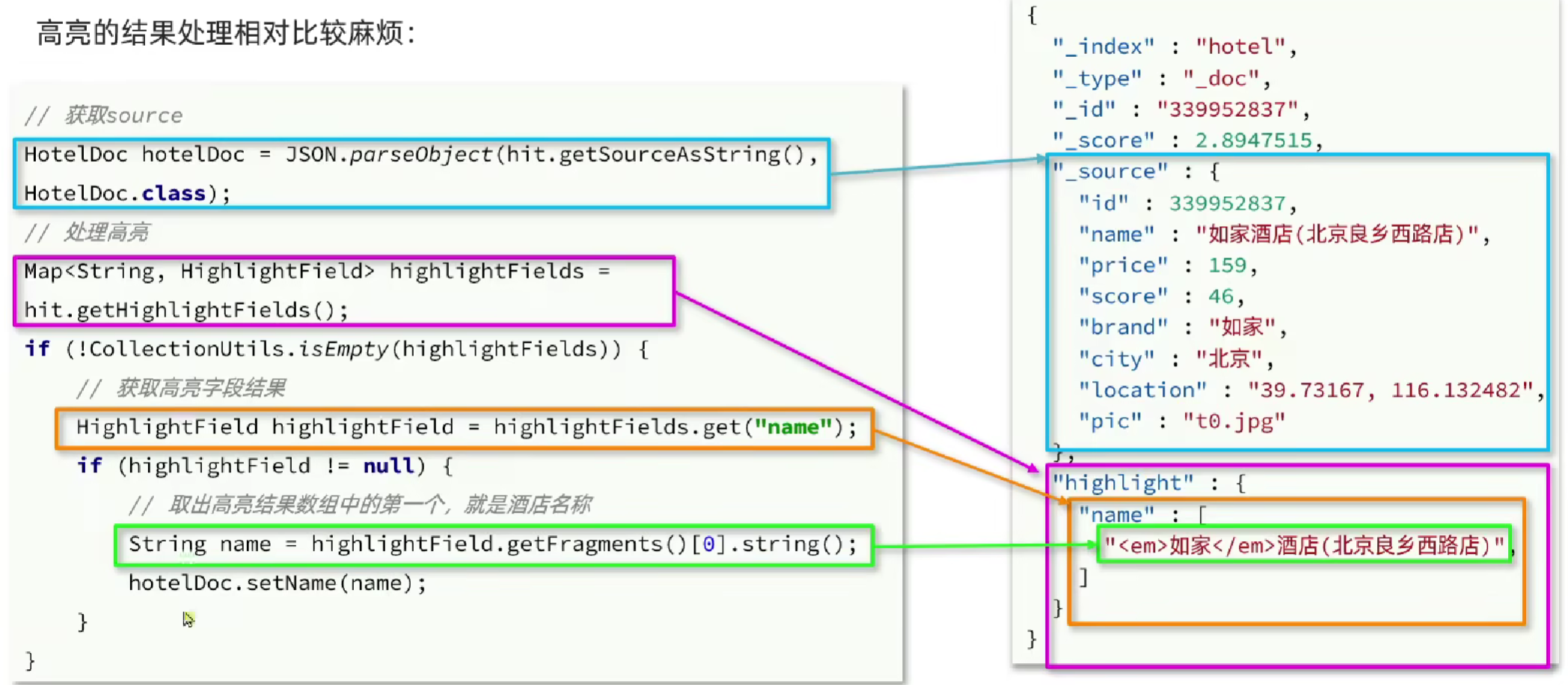Click the <em>如家</em> highlighted fragment string

(1303, 546)
